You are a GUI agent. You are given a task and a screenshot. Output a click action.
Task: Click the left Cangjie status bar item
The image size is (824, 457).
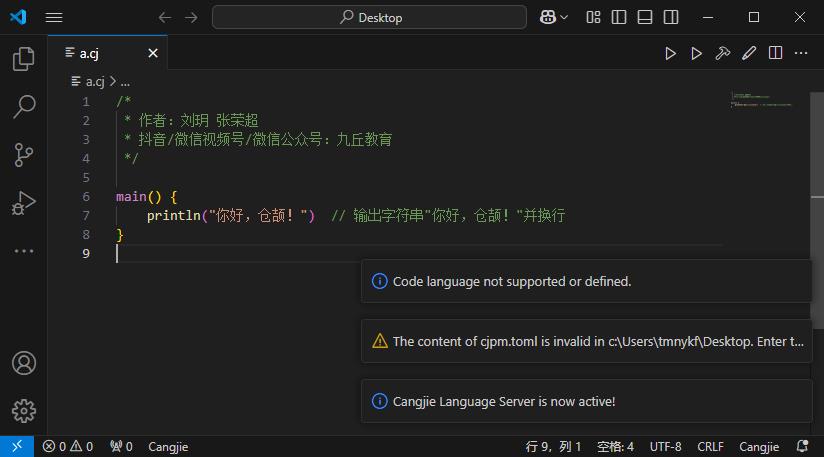coord(168,446)
